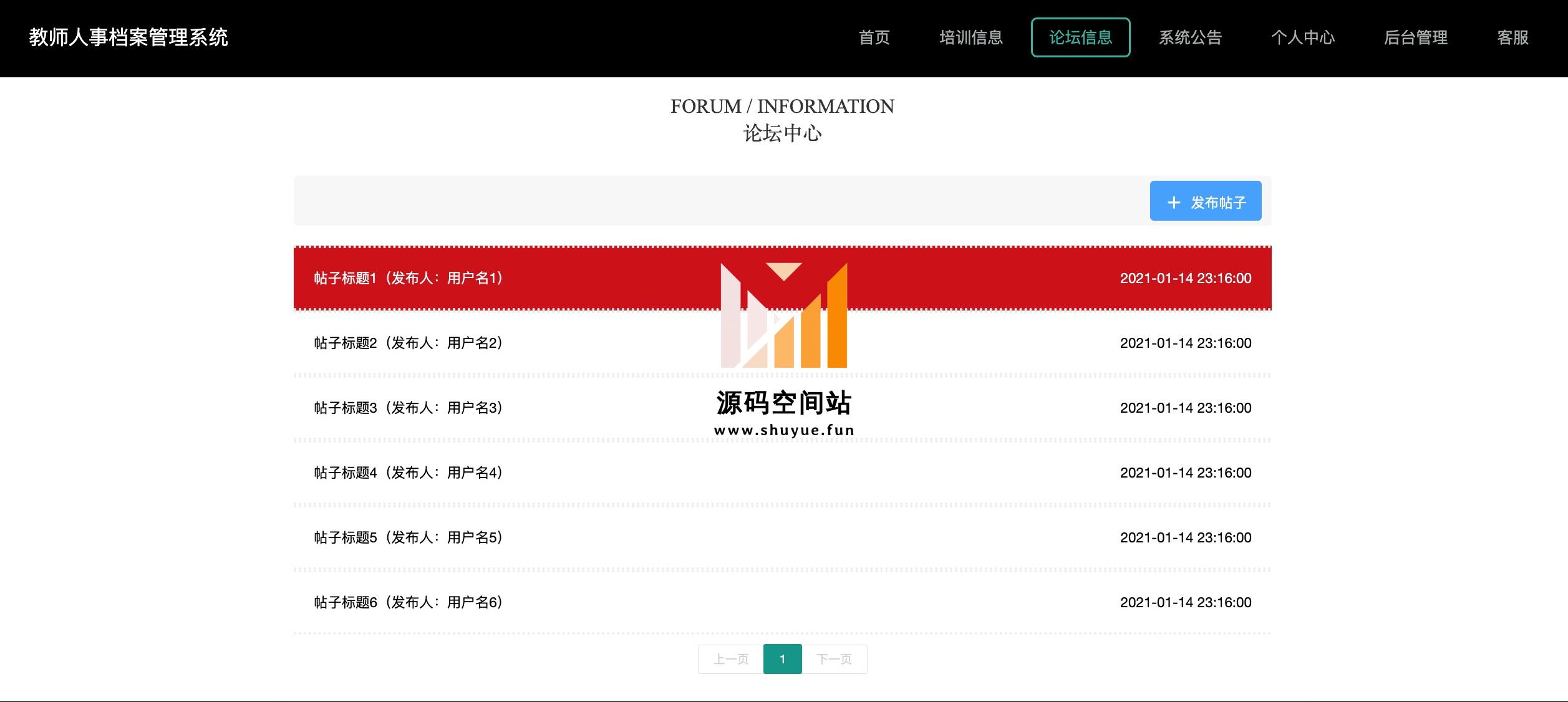The width and height of the screenshot is (1568, 702).
Task: Go to 培训信息 in the navigation
Action: 971,37
